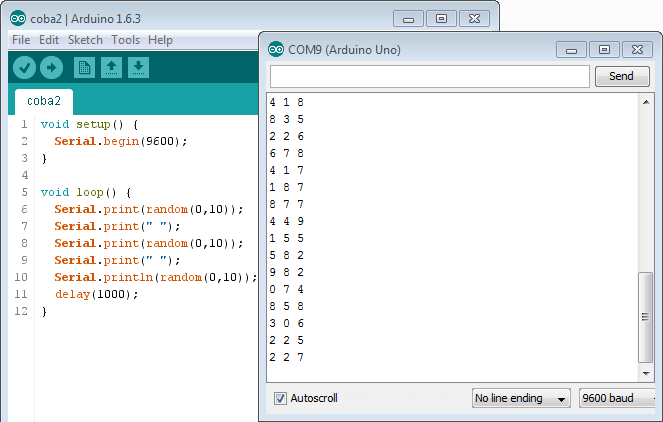Open a sketch with the up-arrow icon
Image resolution: width=663 pixels, height=422 pixels.
point(111,68)
